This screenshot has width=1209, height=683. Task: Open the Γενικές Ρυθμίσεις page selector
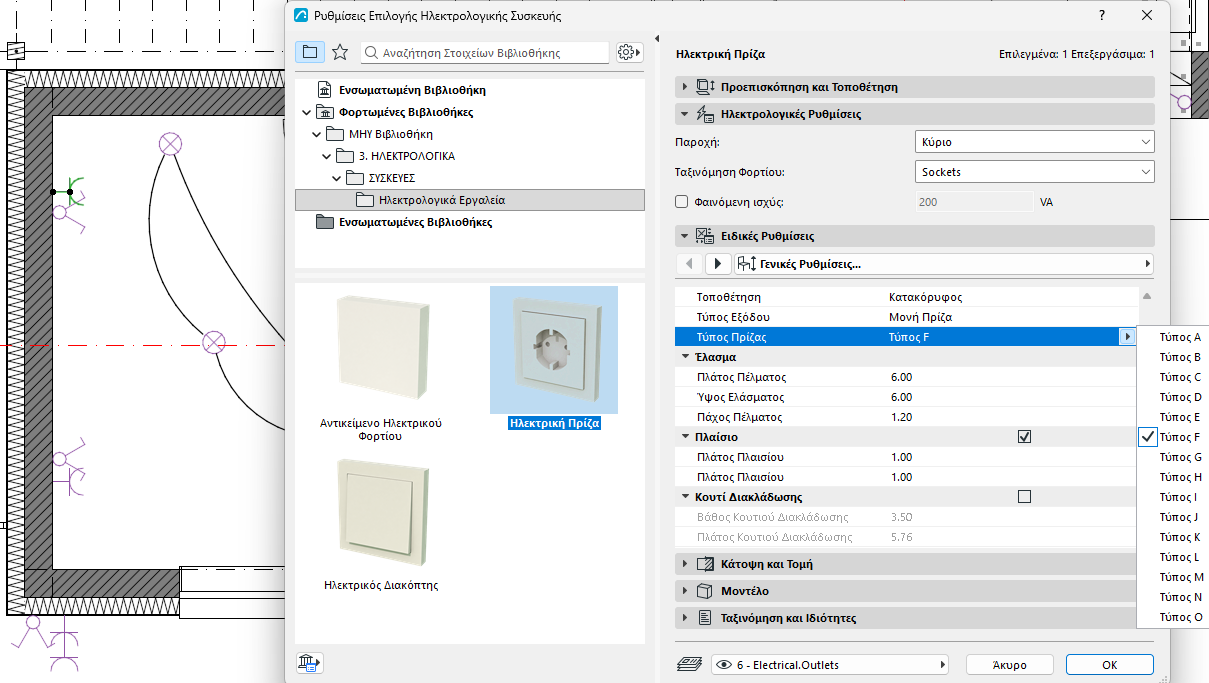(944, 264)
